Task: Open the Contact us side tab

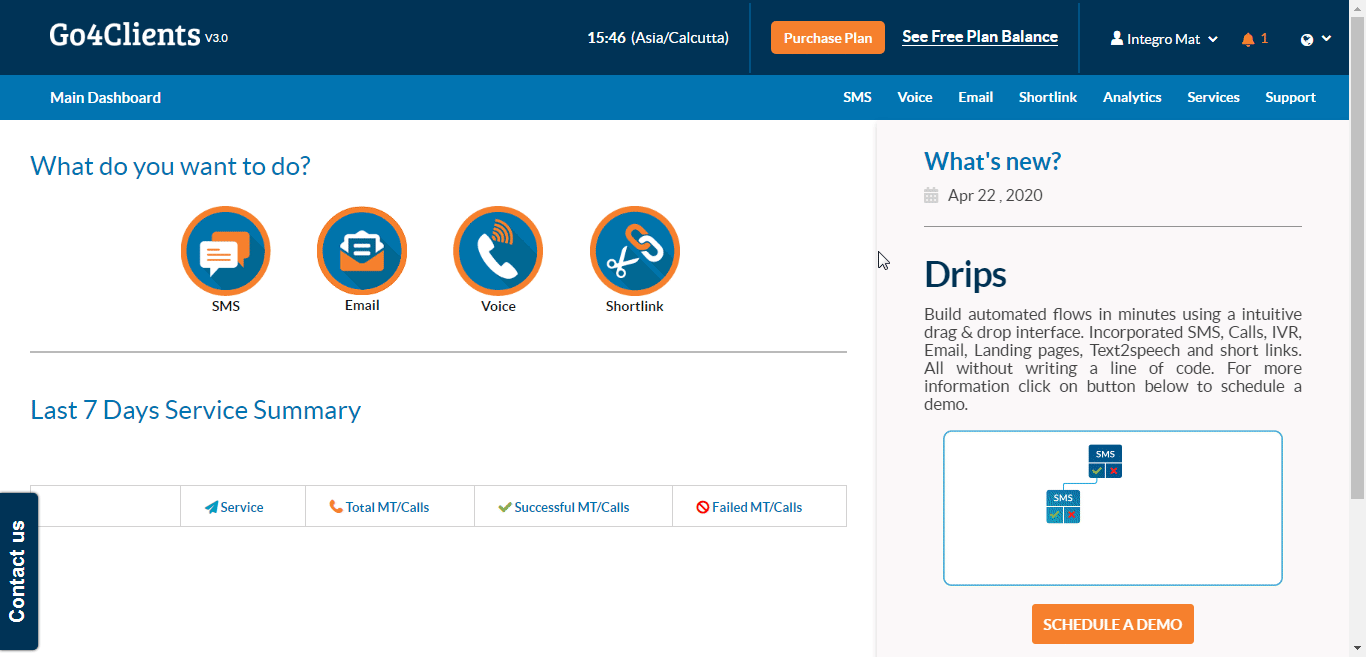Action: tap(19, 571)
